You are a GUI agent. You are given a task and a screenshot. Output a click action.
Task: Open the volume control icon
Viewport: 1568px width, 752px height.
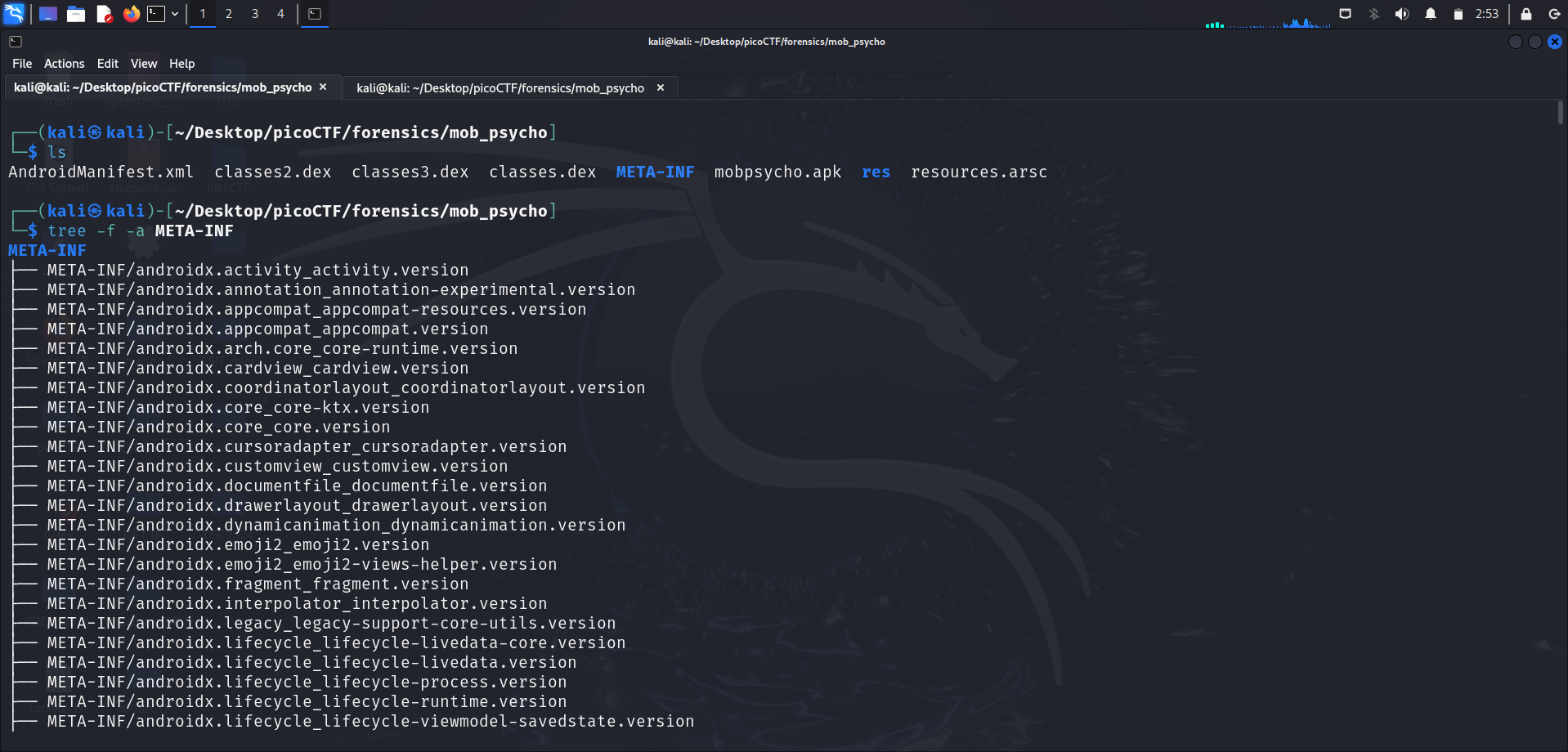1401,14
